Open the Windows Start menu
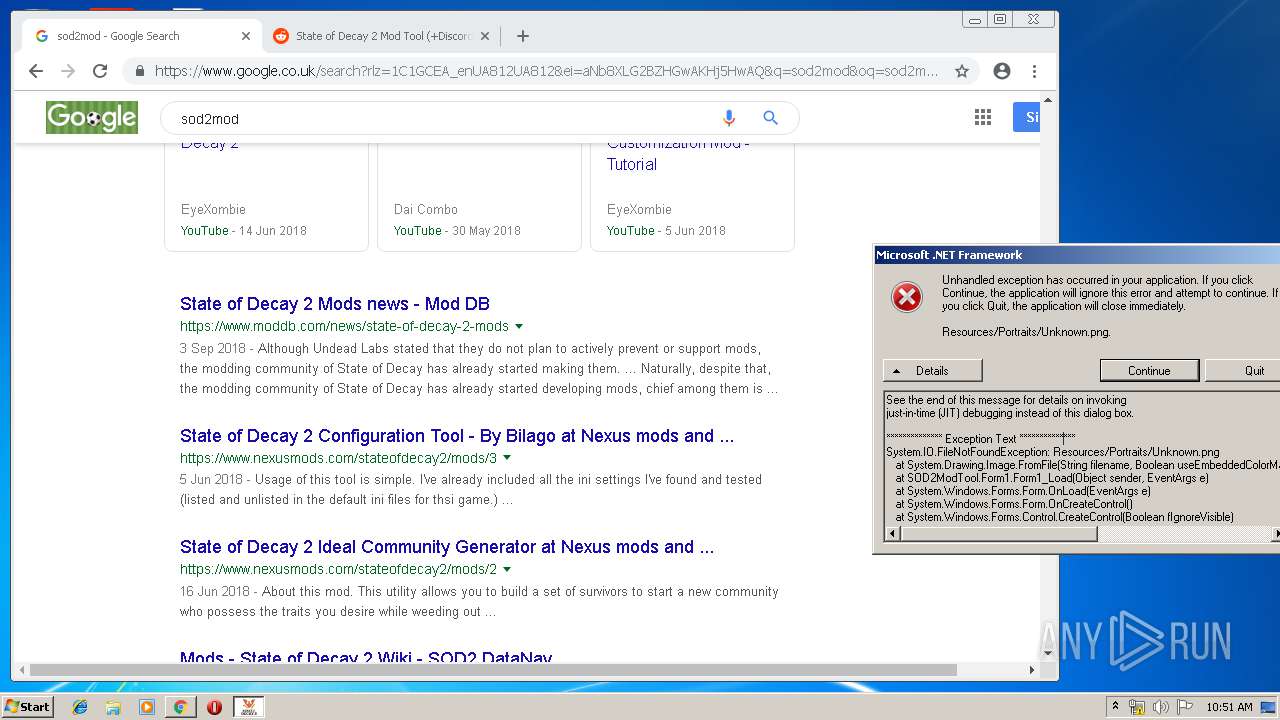 27,706
